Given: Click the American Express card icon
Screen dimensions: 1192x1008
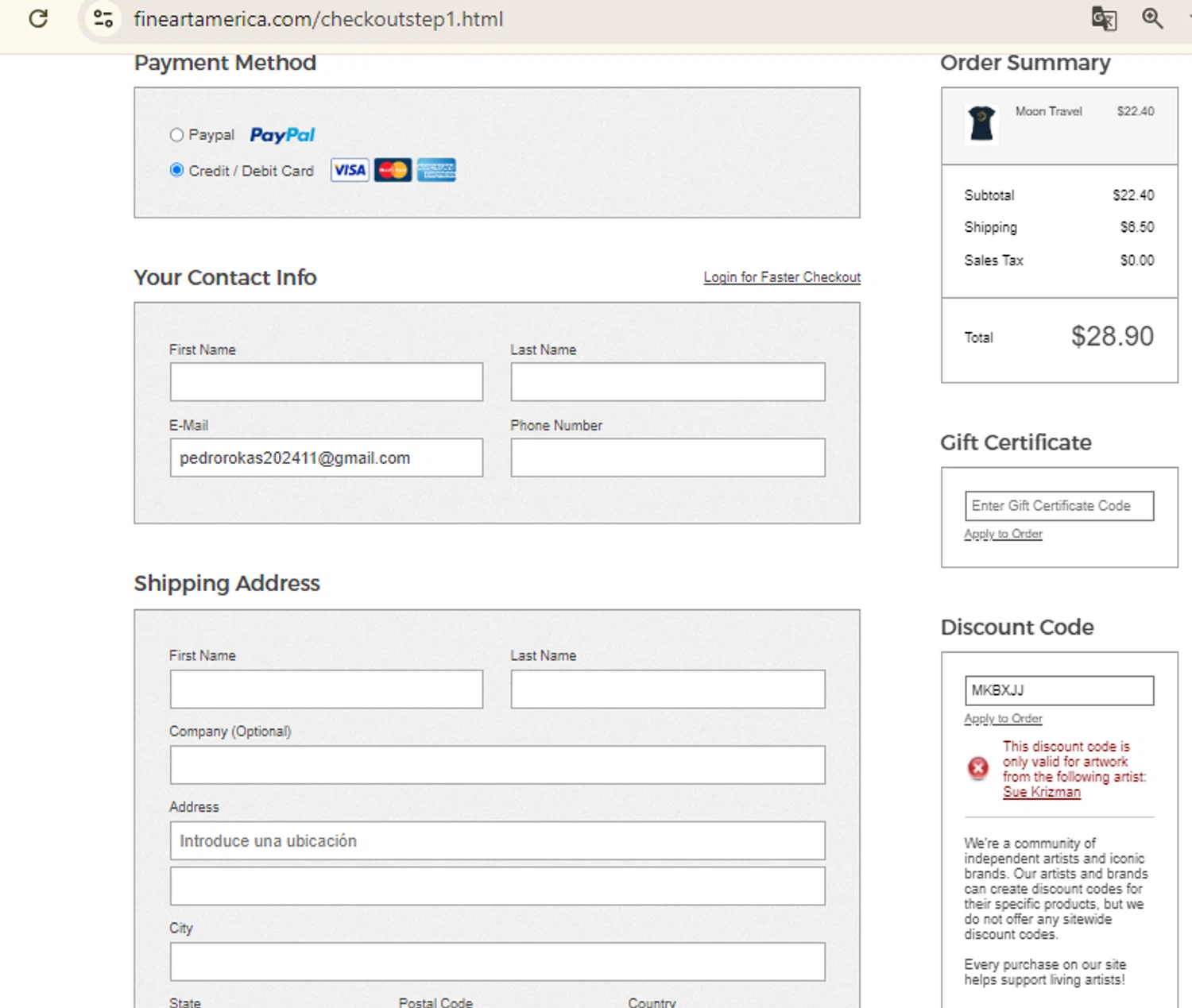Looking at the screenshot, I should click(x=436, y=170).
